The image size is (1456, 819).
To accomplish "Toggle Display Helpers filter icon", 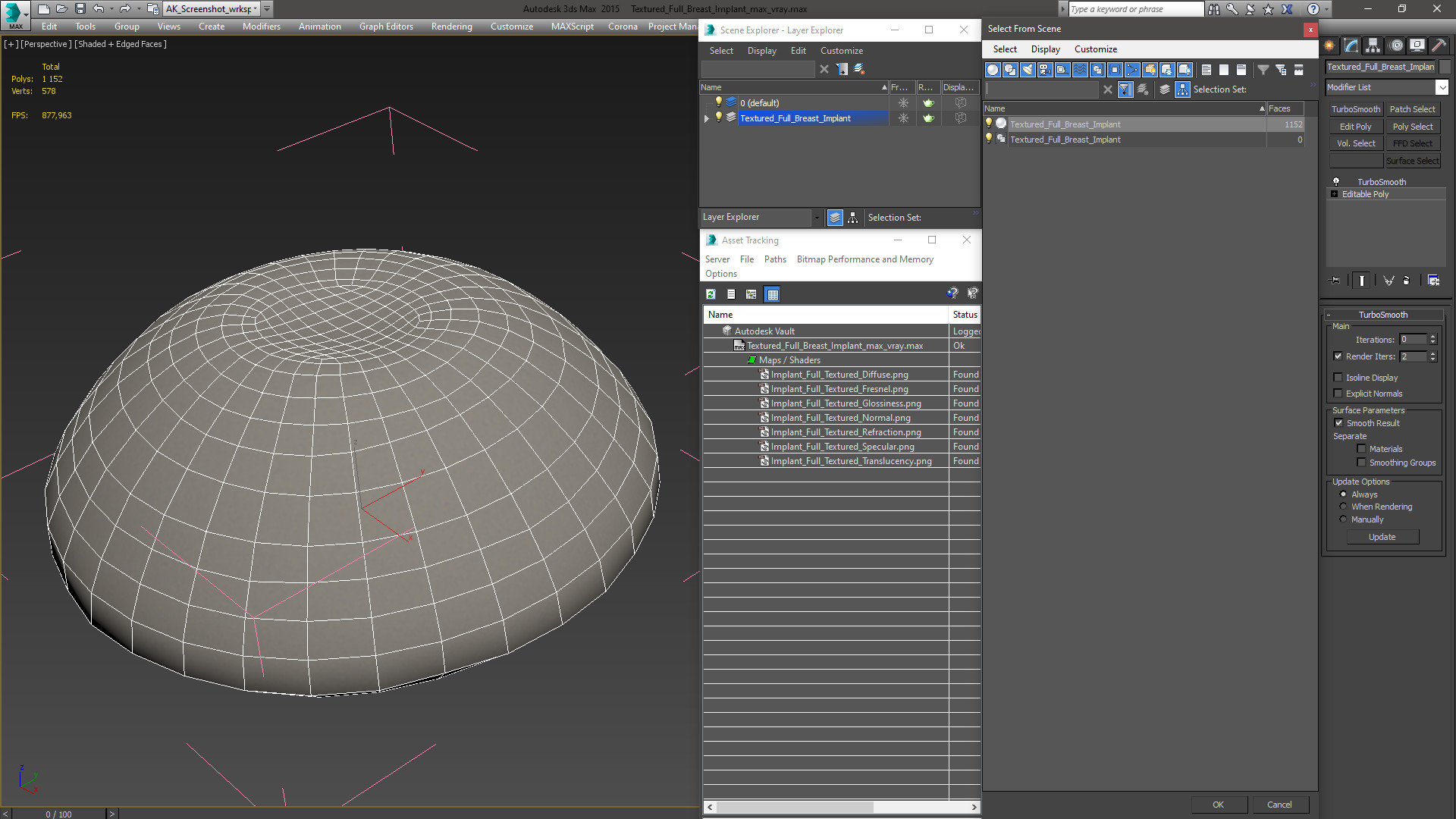I will [1062, 70].
